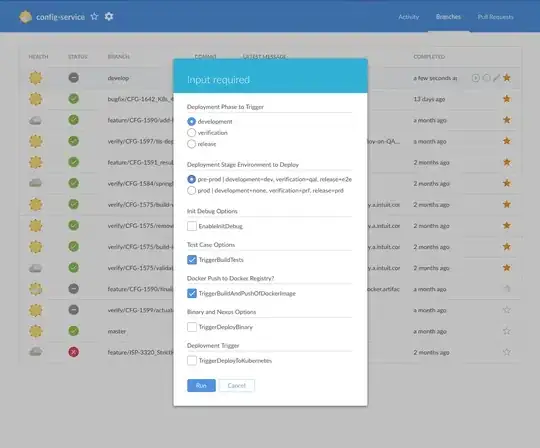Click the STATUS column header

(77, 56)
